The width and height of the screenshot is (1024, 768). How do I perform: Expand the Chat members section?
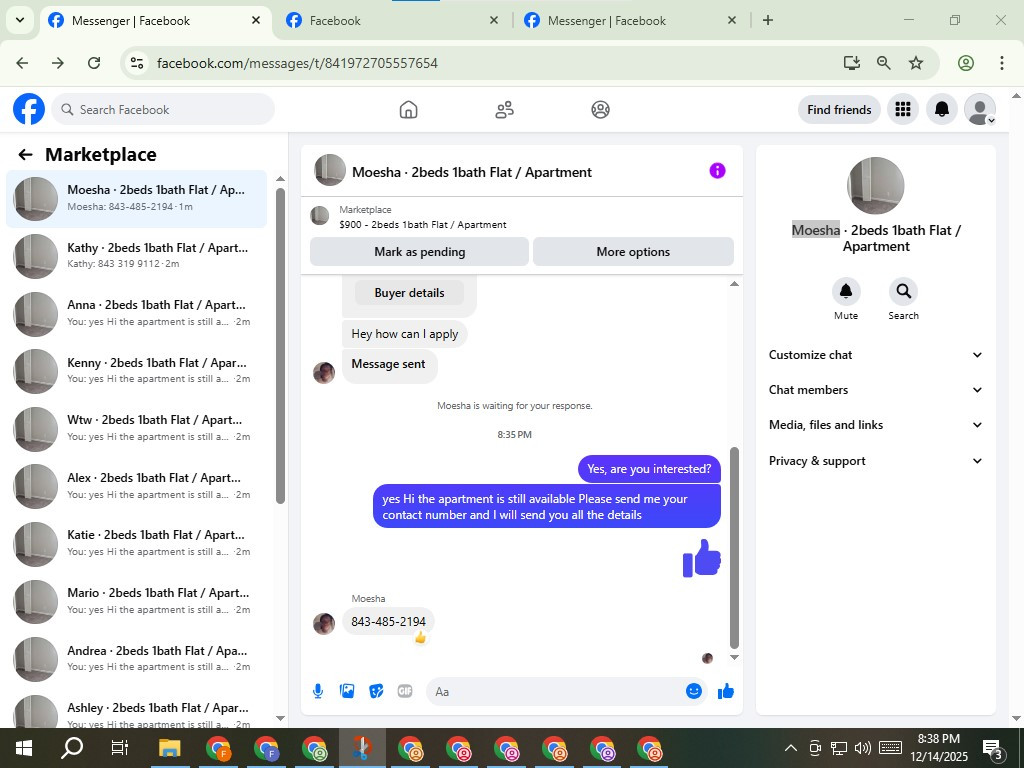[875, 390]
